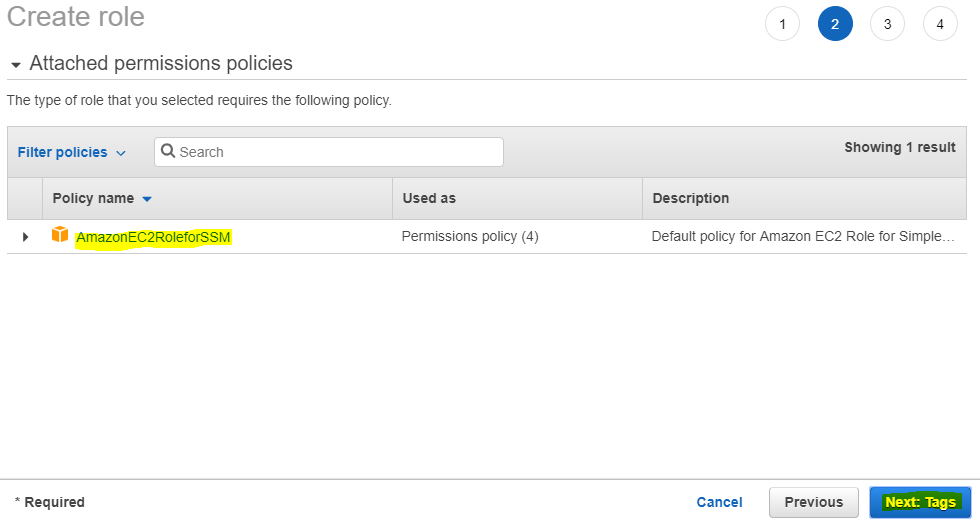
Task: Click the Used as column header
Action: pos(429,198)
